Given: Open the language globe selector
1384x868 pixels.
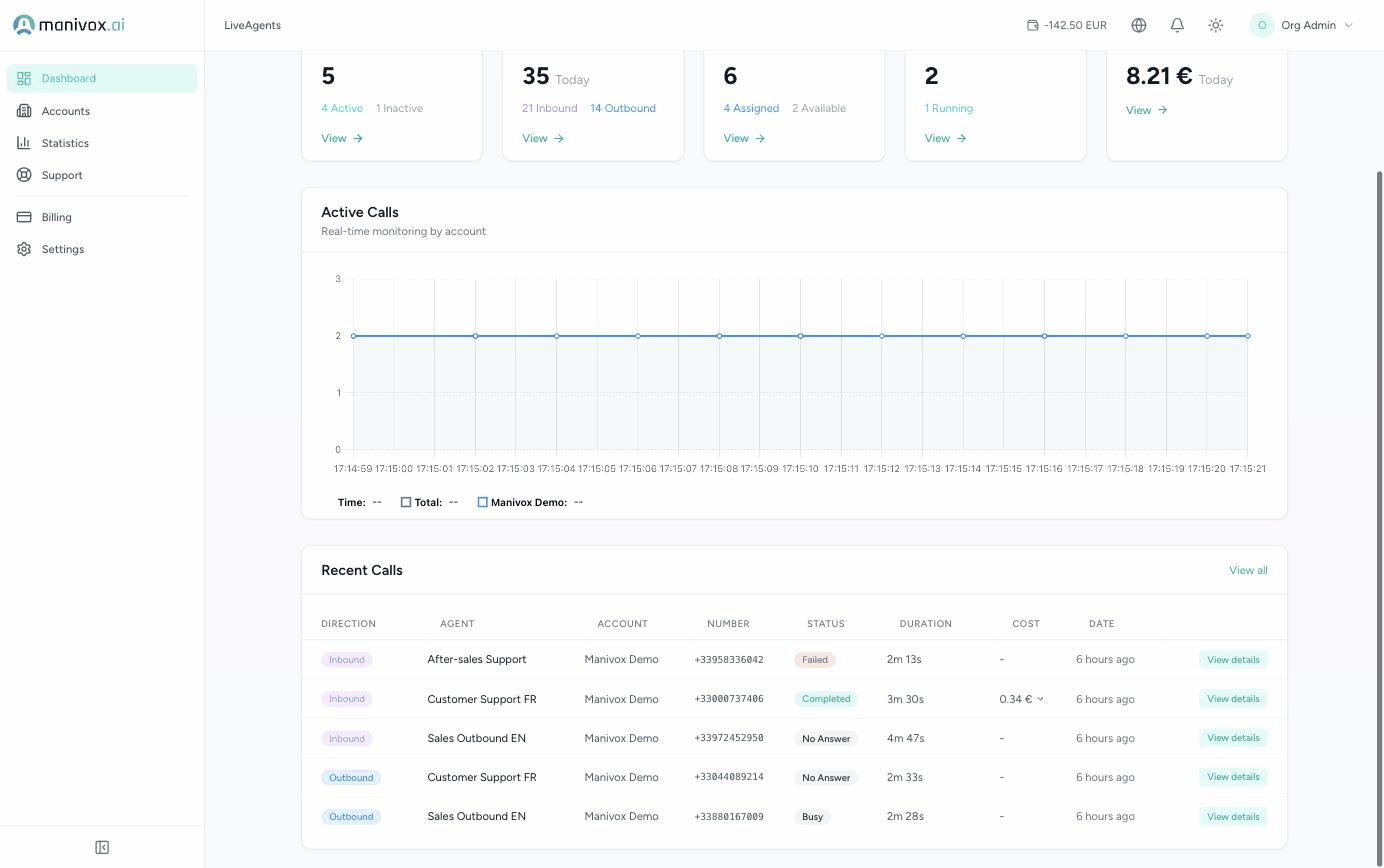Looking at the screenshot, I should [1139, 25].
